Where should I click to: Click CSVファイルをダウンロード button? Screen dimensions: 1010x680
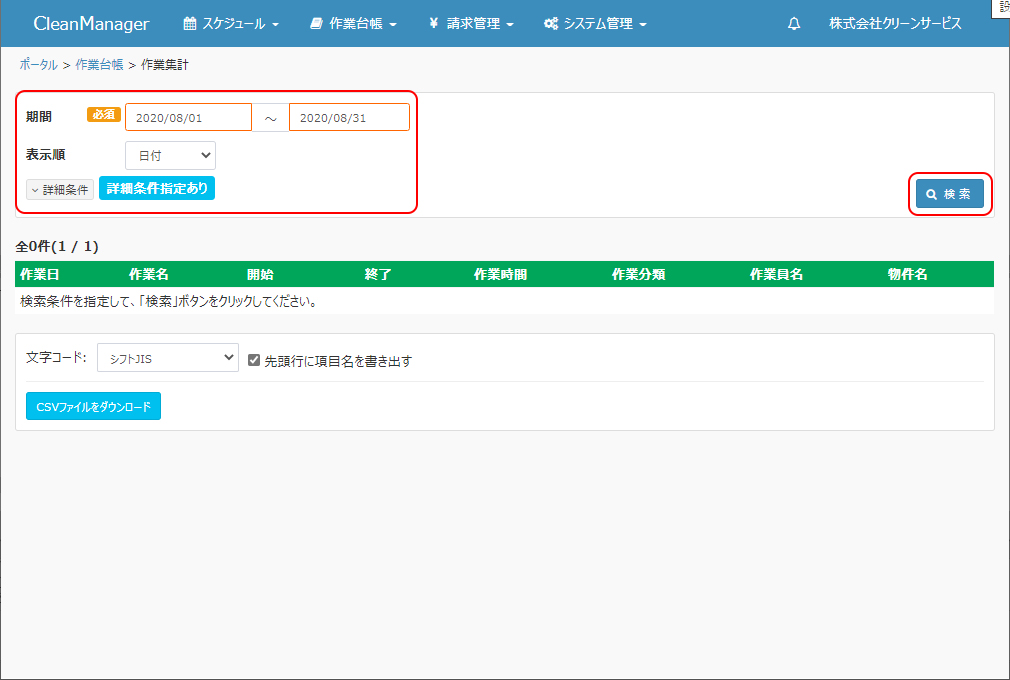click(93, 407)
